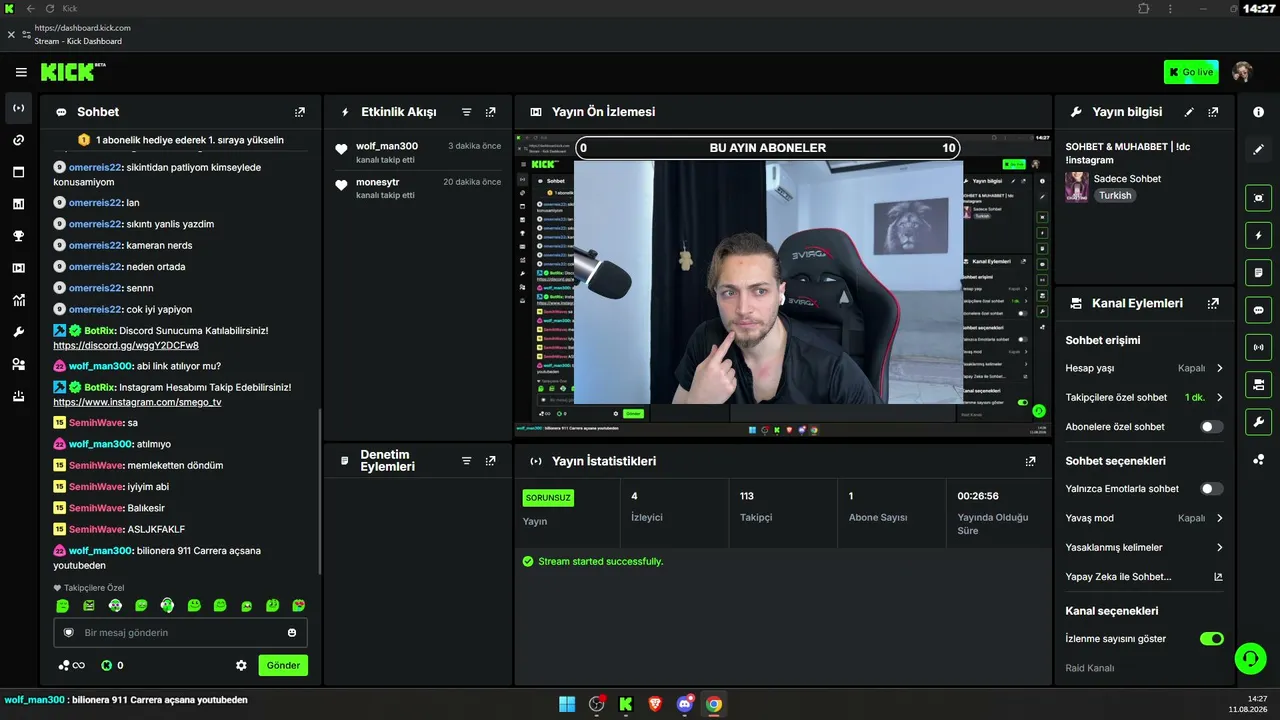The height and width of the screenshot is (720, 1280).
Task: Click the Go live button
Action: [x=1191, y=72]
